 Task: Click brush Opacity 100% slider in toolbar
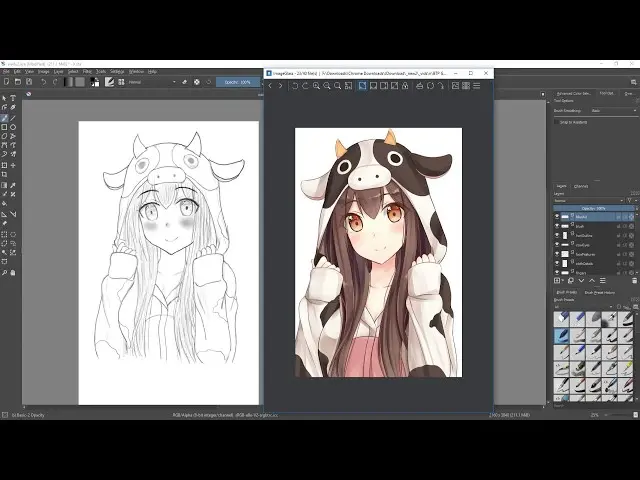coord(238,82)
